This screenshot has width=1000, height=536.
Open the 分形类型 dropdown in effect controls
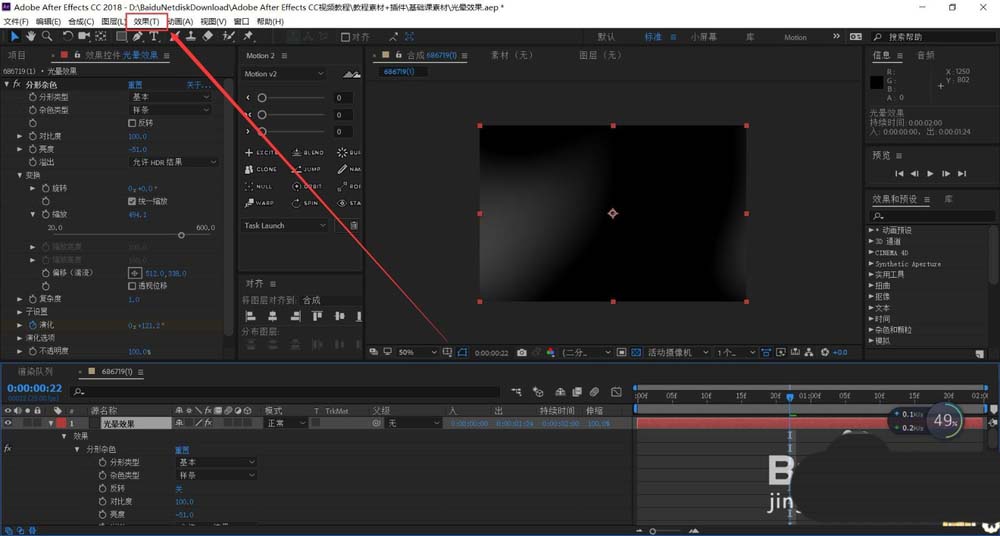tap(170, 97)
